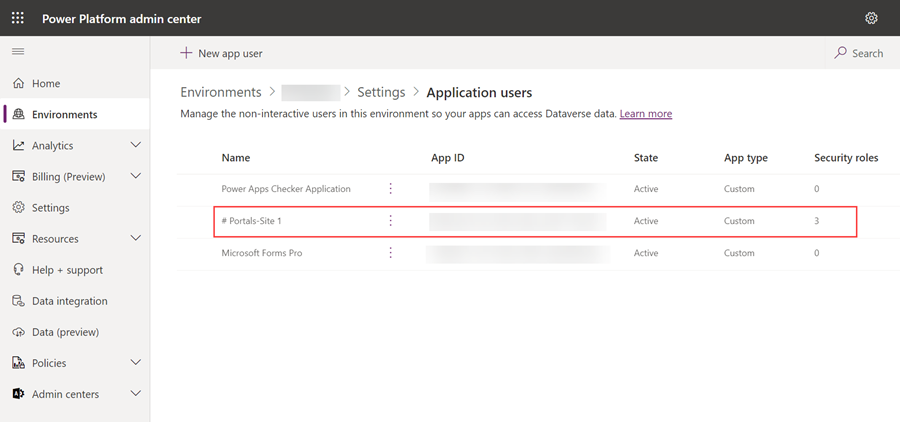Open the app launcher waffle icon
This screenshot has height=422, width=900.
click(x=18, y=18)
